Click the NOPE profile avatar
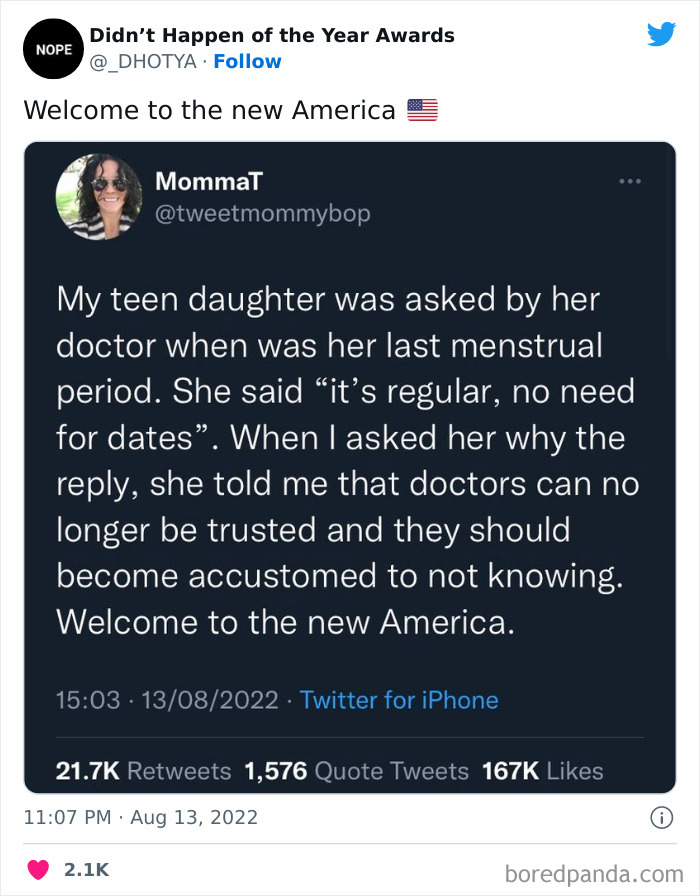 point(47,48)
